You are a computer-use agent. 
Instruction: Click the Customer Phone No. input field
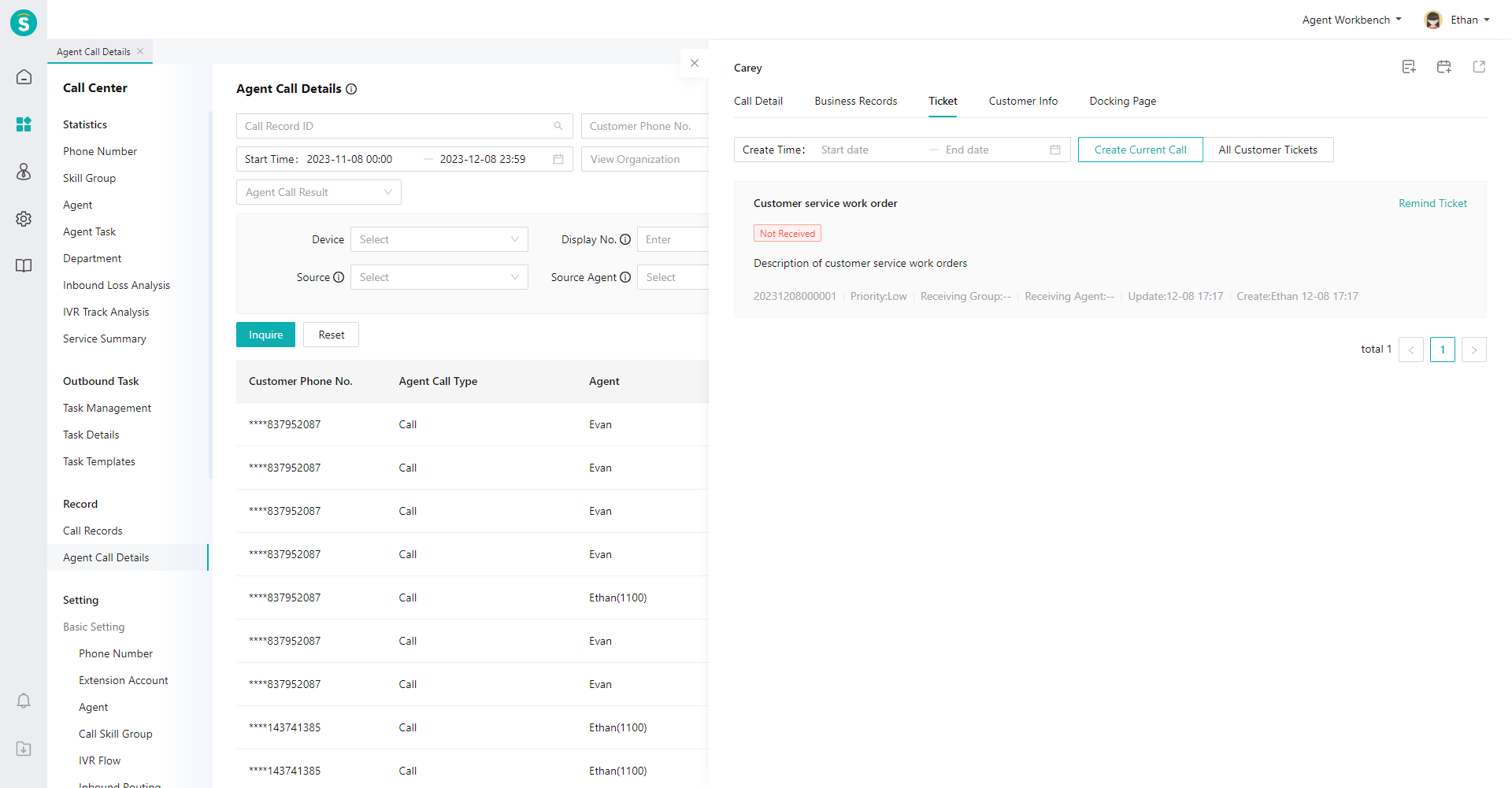click(645, 126)
